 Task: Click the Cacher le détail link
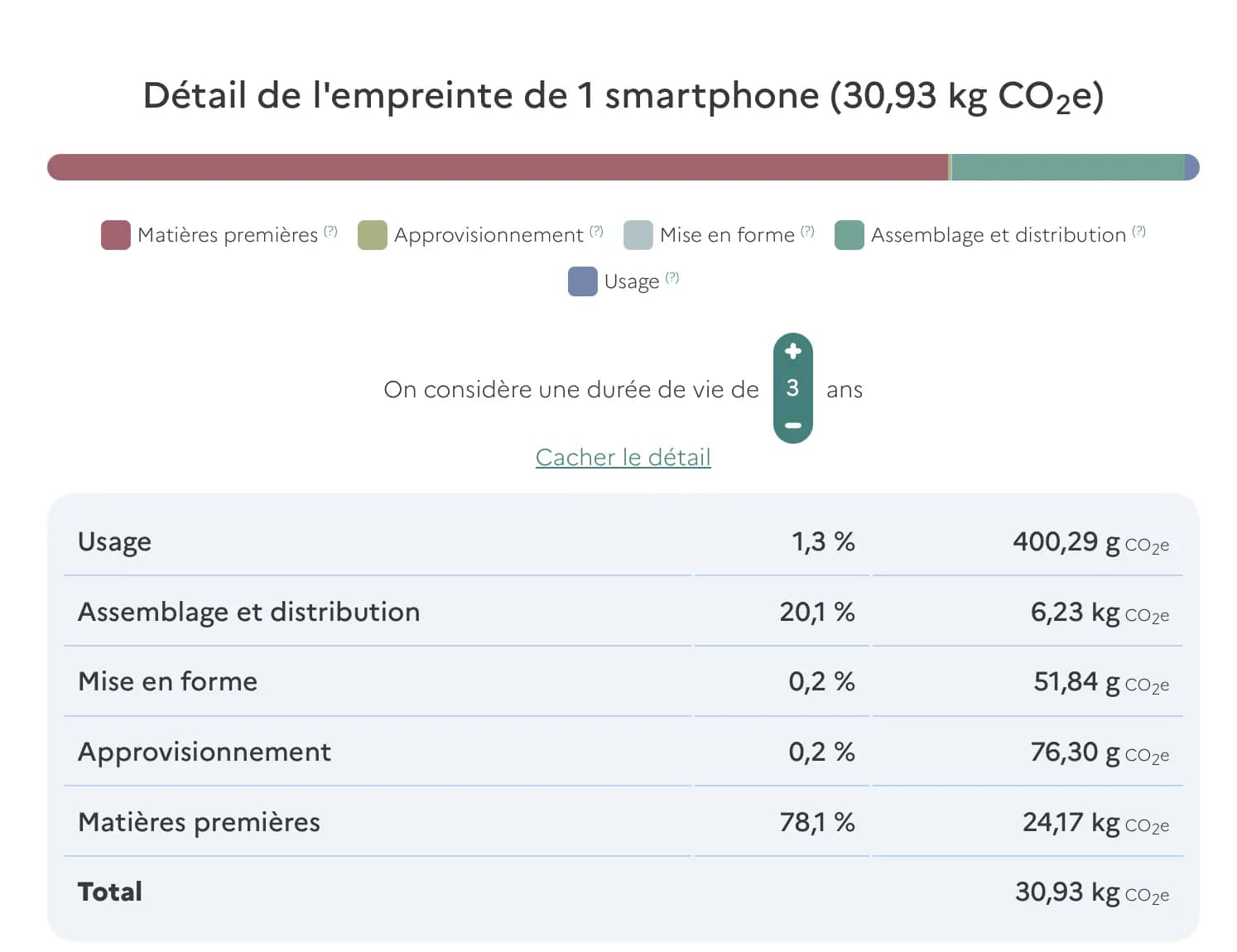[x=623, y=457]
